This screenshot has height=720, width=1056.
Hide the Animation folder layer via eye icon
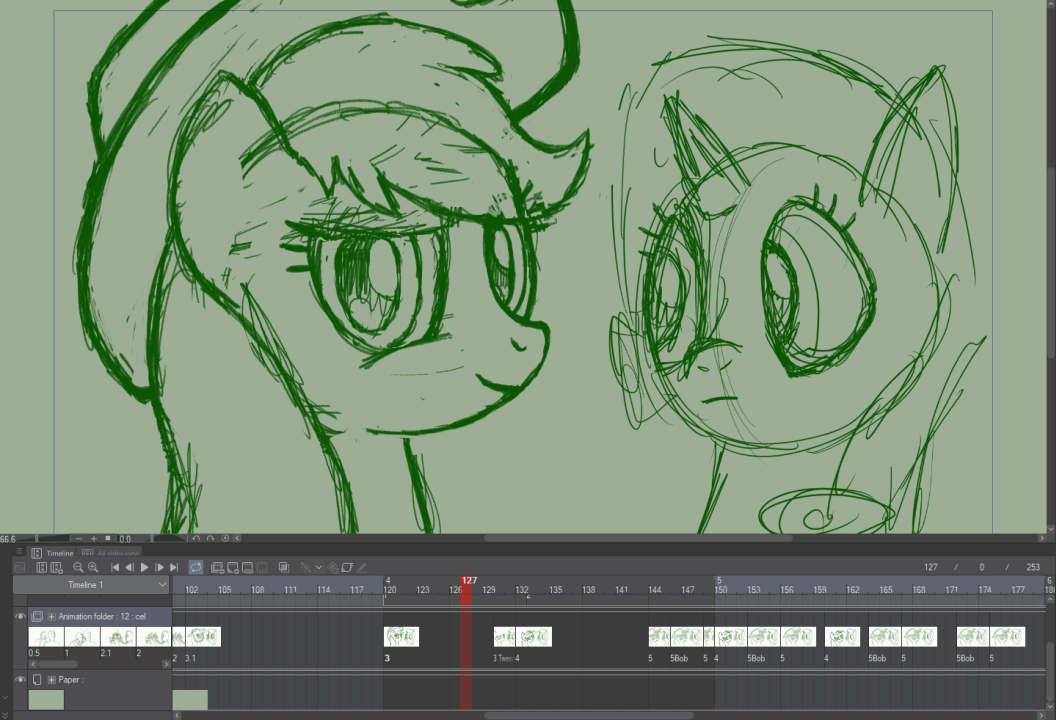20,616
